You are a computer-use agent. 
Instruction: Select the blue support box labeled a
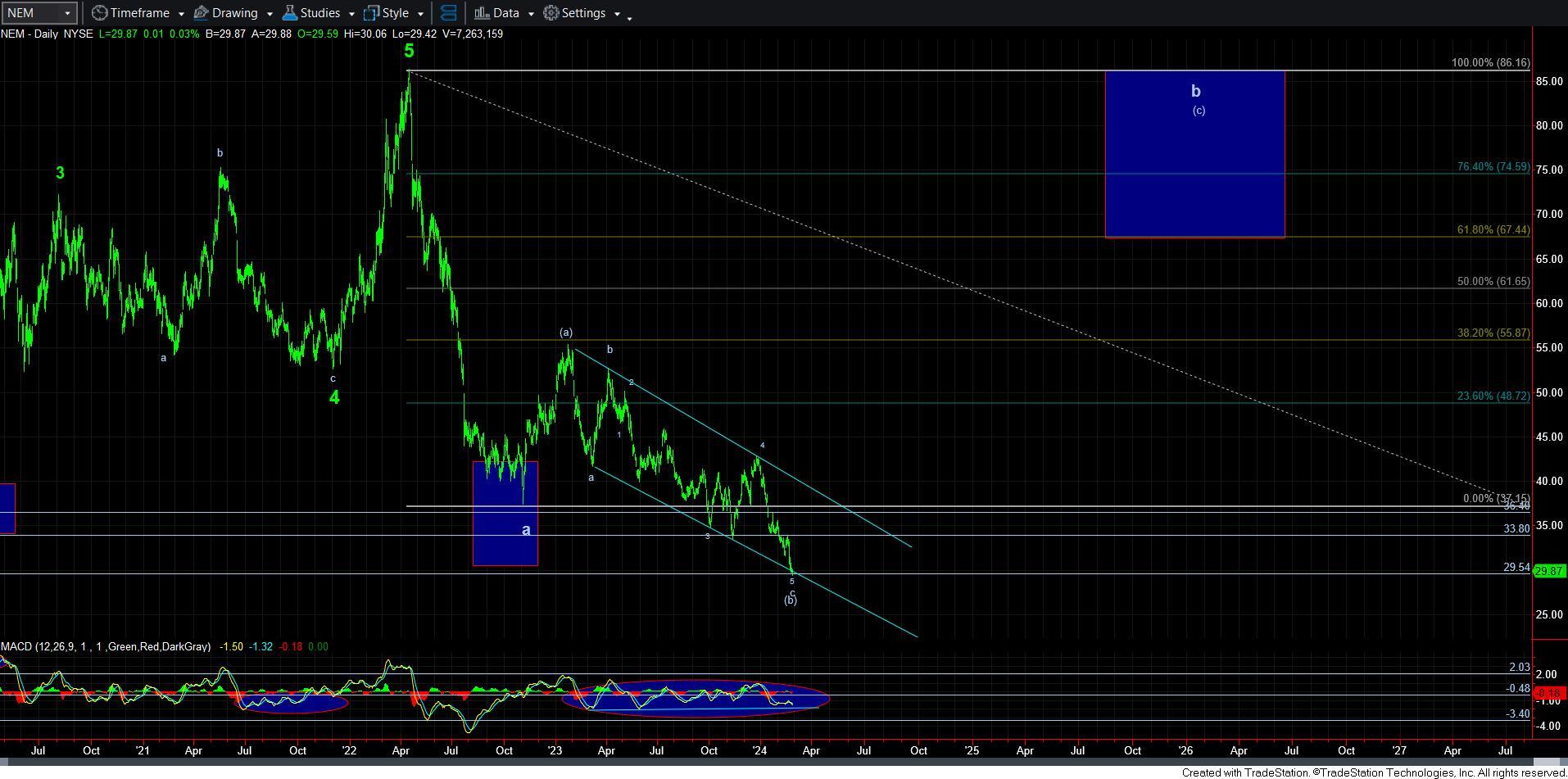coord(505,514)
